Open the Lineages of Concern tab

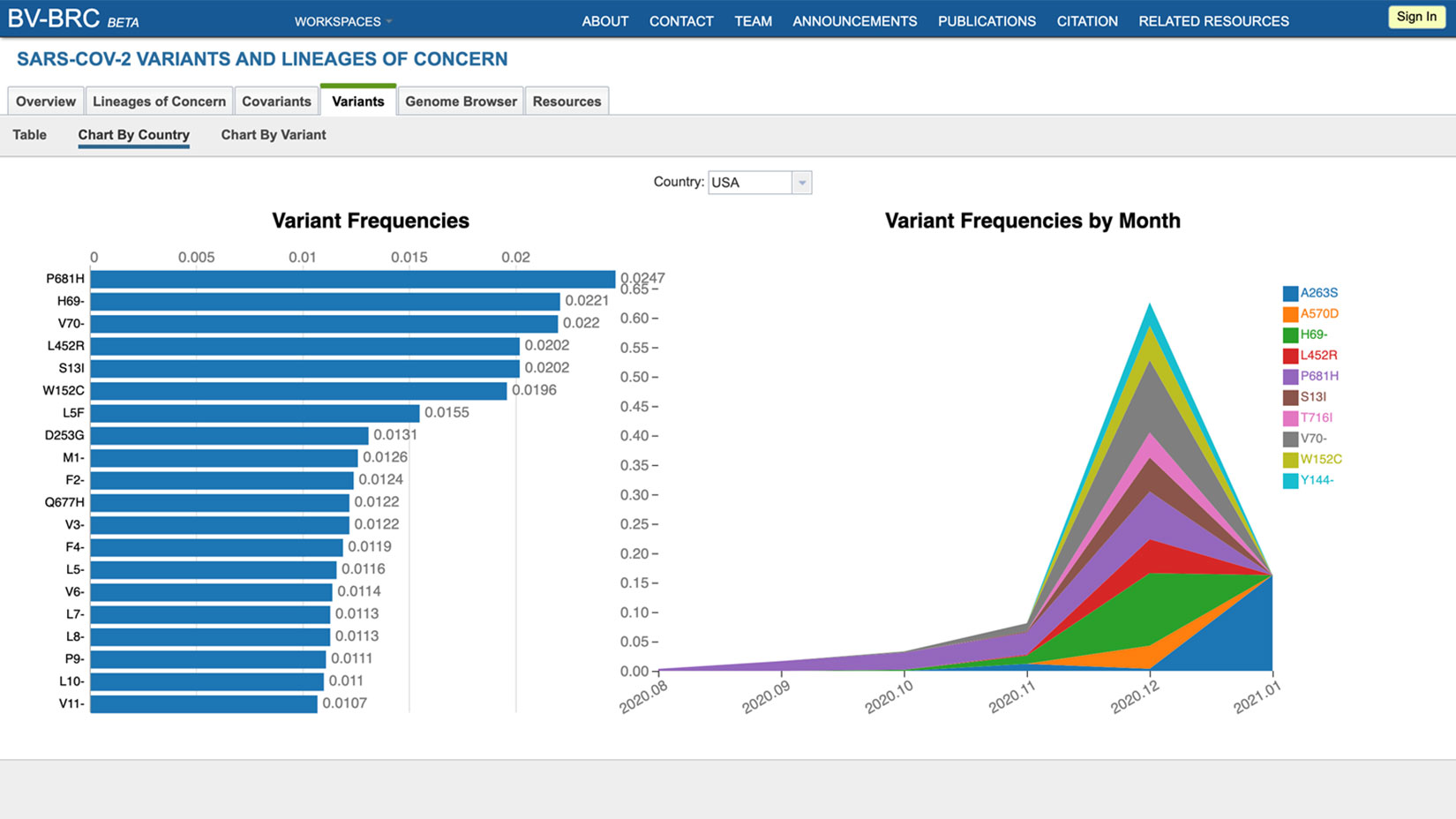click(x=159, y=101)
